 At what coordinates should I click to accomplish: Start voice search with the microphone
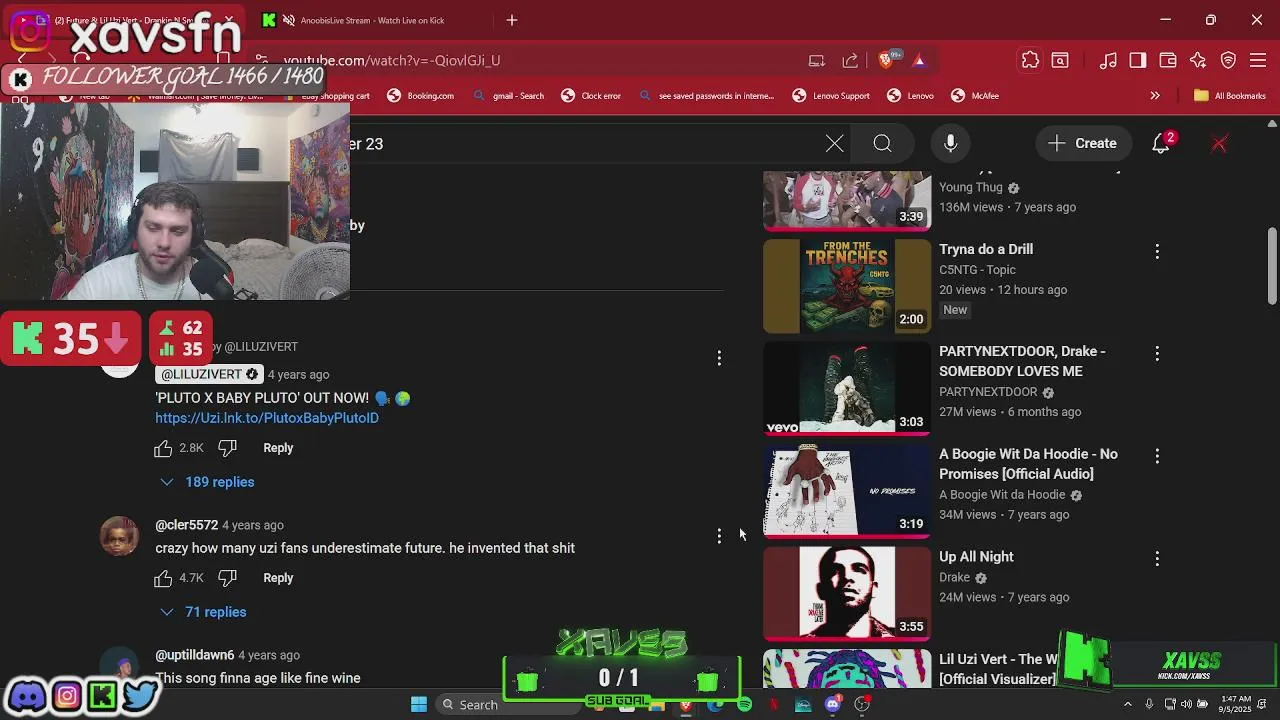coord(951,144)
